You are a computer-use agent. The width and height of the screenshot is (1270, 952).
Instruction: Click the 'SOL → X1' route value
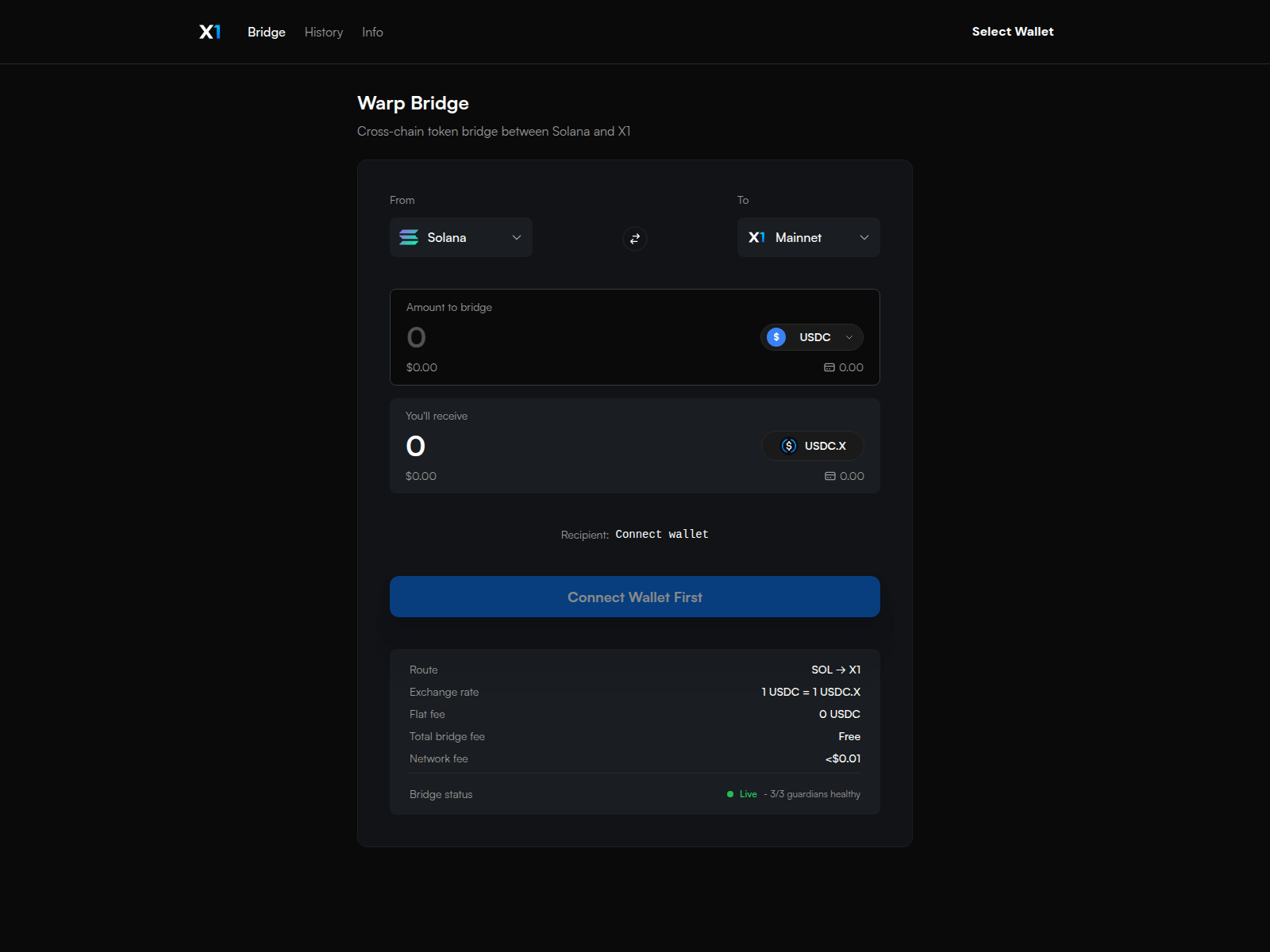click(x=836, y=670)
